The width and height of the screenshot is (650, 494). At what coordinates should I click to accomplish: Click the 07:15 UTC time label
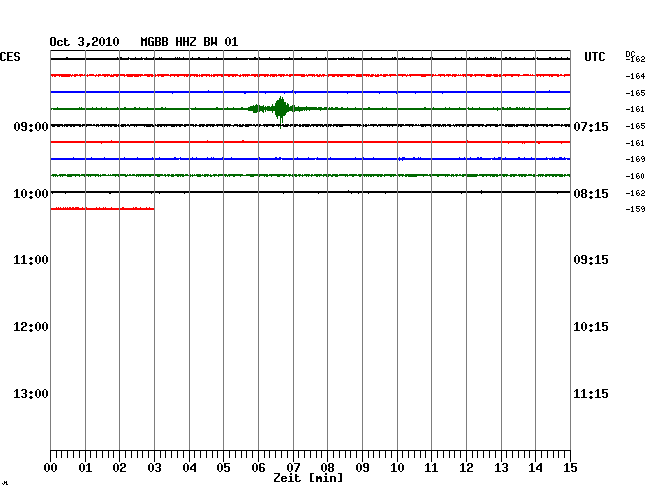click(591, 126)
